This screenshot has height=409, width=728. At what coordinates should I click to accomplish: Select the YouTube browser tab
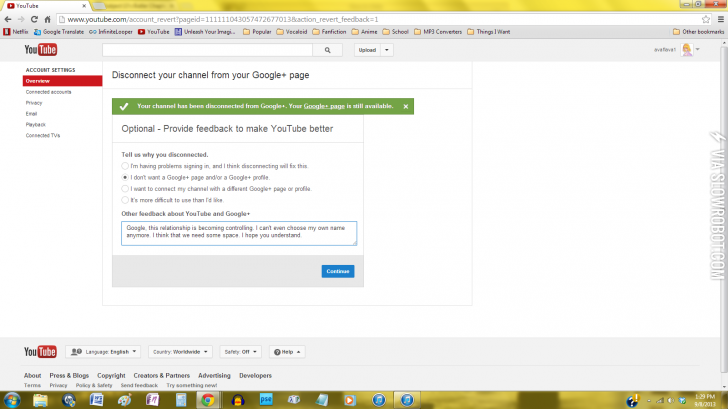pyautogui.click(x=46, y=6)
